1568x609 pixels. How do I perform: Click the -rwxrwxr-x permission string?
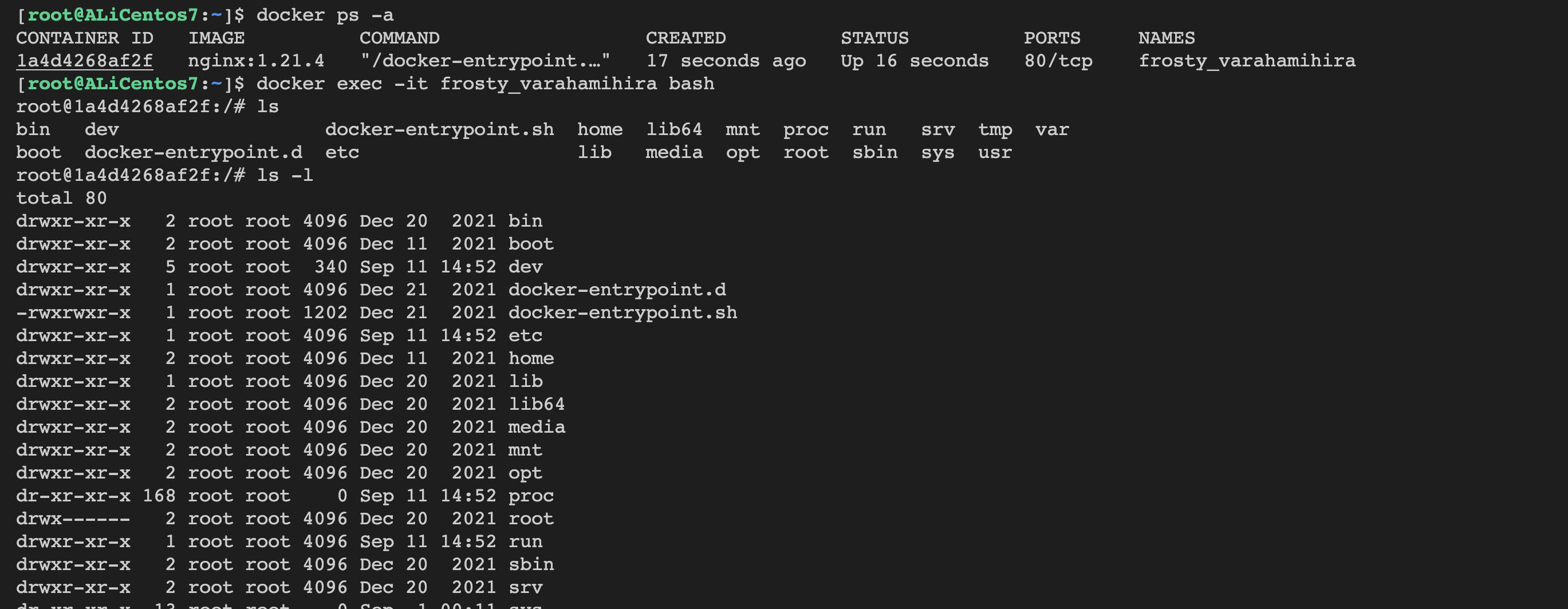[x=73, y=313]
